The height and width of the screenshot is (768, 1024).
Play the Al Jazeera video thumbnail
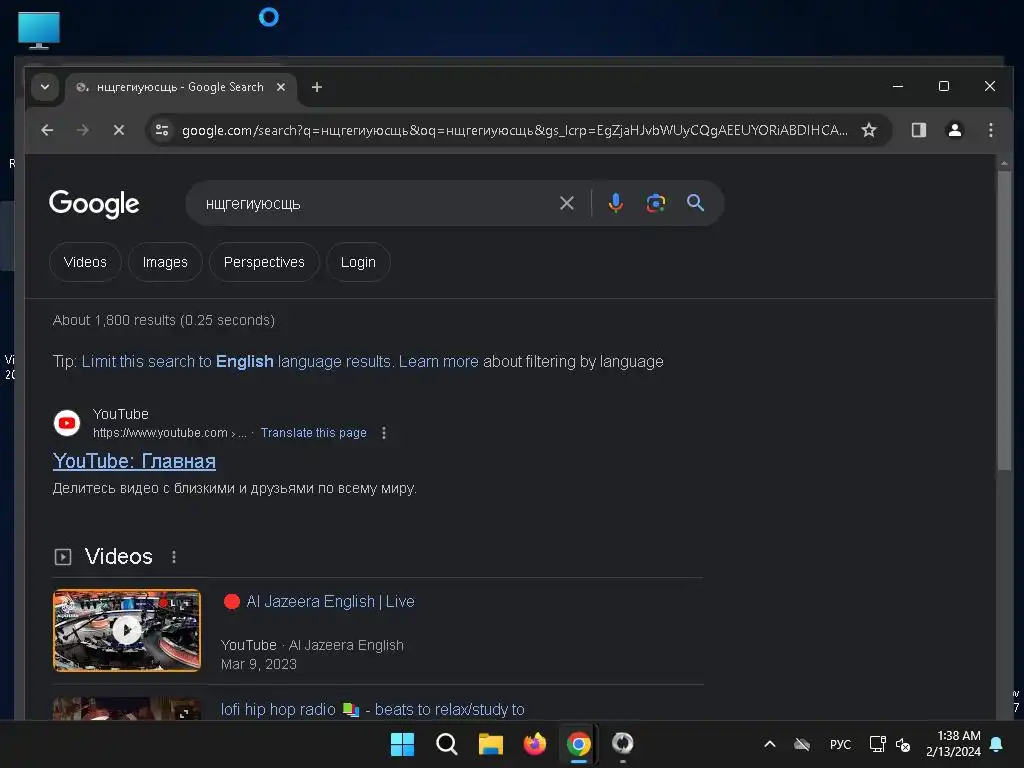pos(127,630)
